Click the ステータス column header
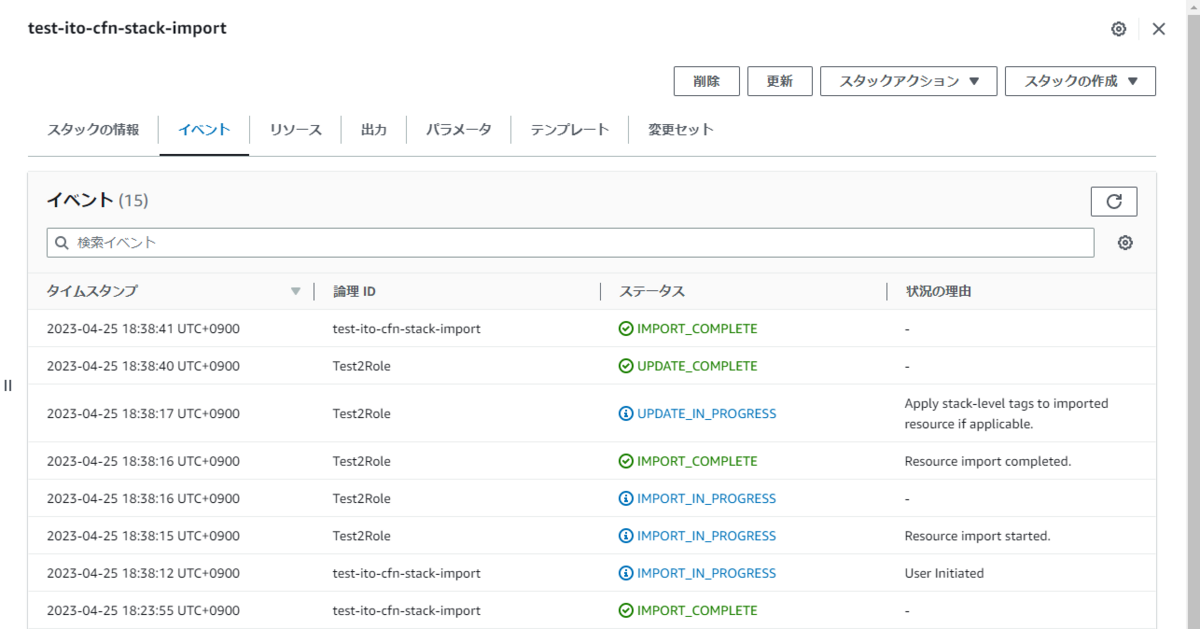 pos(652,291)
